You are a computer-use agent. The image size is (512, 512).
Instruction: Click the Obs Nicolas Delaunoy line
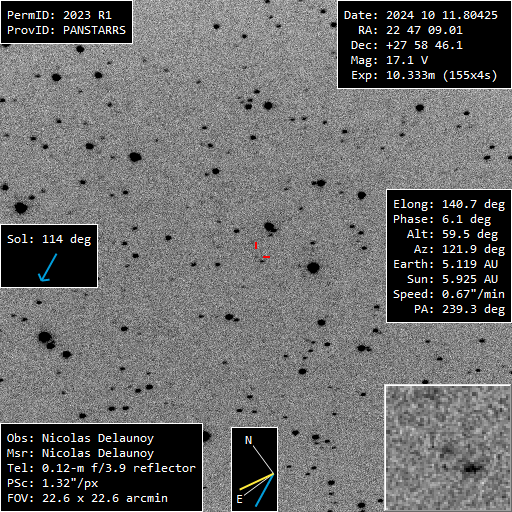point(80,438)
